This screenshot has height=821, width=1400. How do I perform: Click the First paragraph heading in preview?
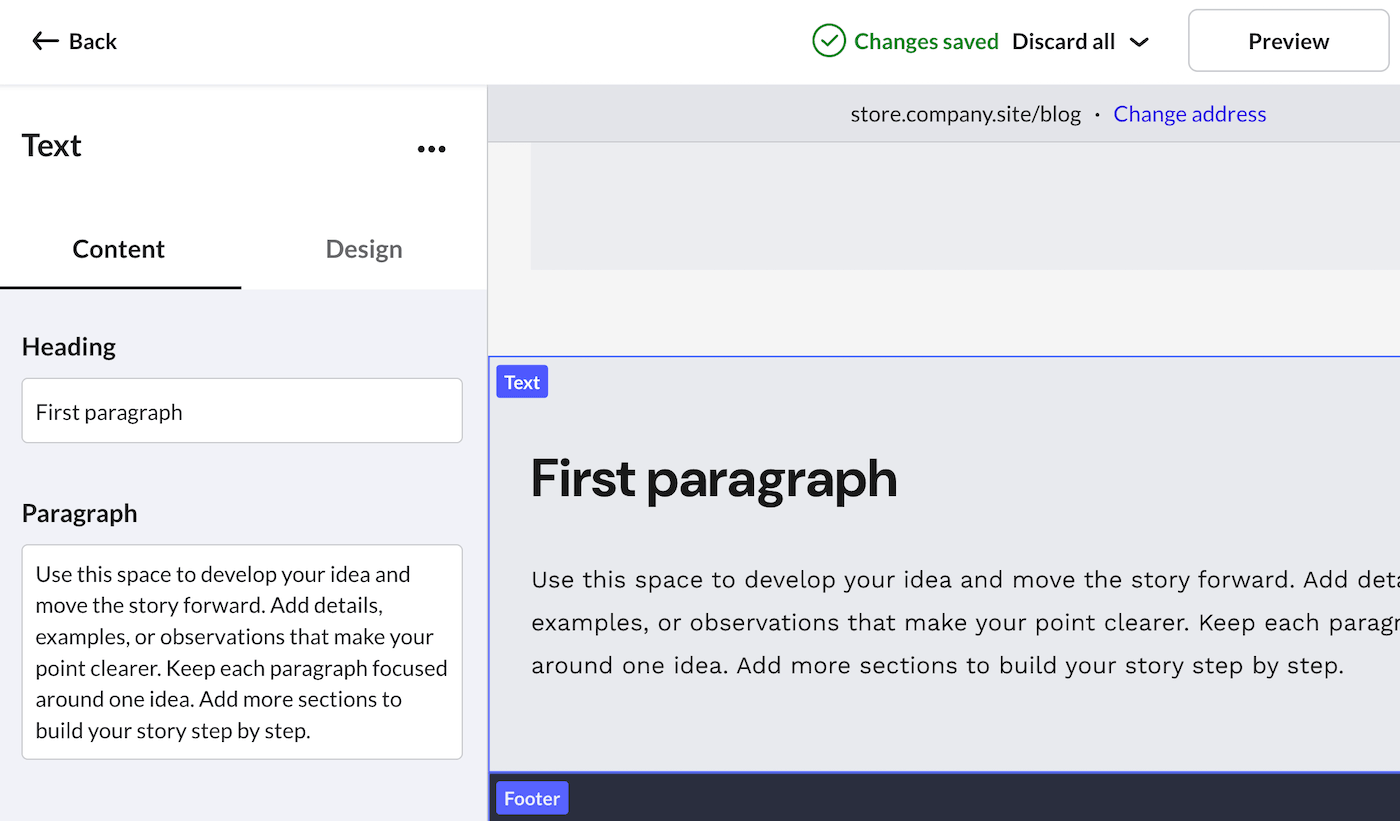coord(714,479)
